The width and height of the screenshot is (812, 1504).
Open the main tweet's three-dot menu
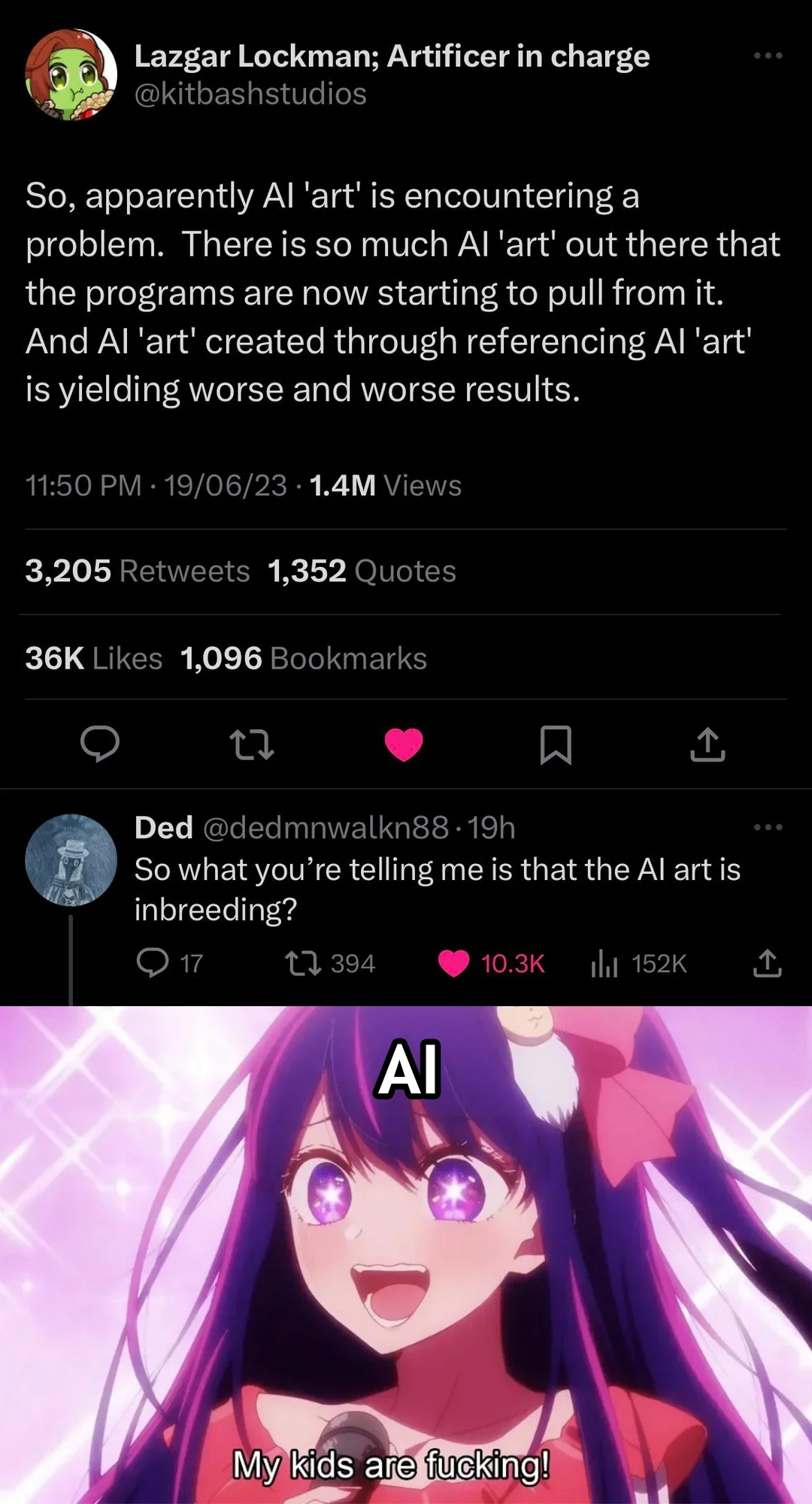(x=768, y=56)
